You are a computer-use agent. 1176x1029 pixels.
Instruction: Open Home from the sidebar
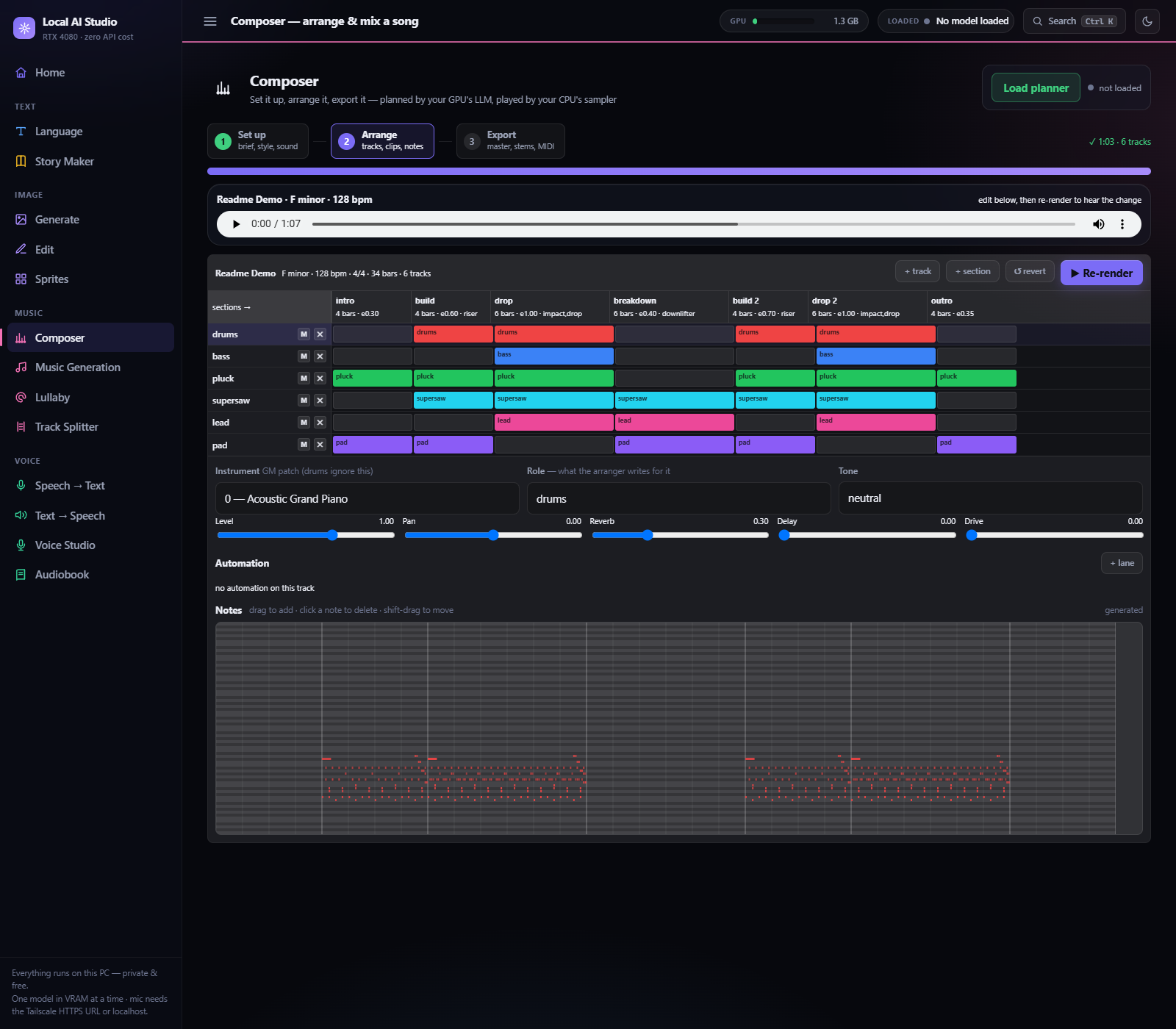pos(90,73)
